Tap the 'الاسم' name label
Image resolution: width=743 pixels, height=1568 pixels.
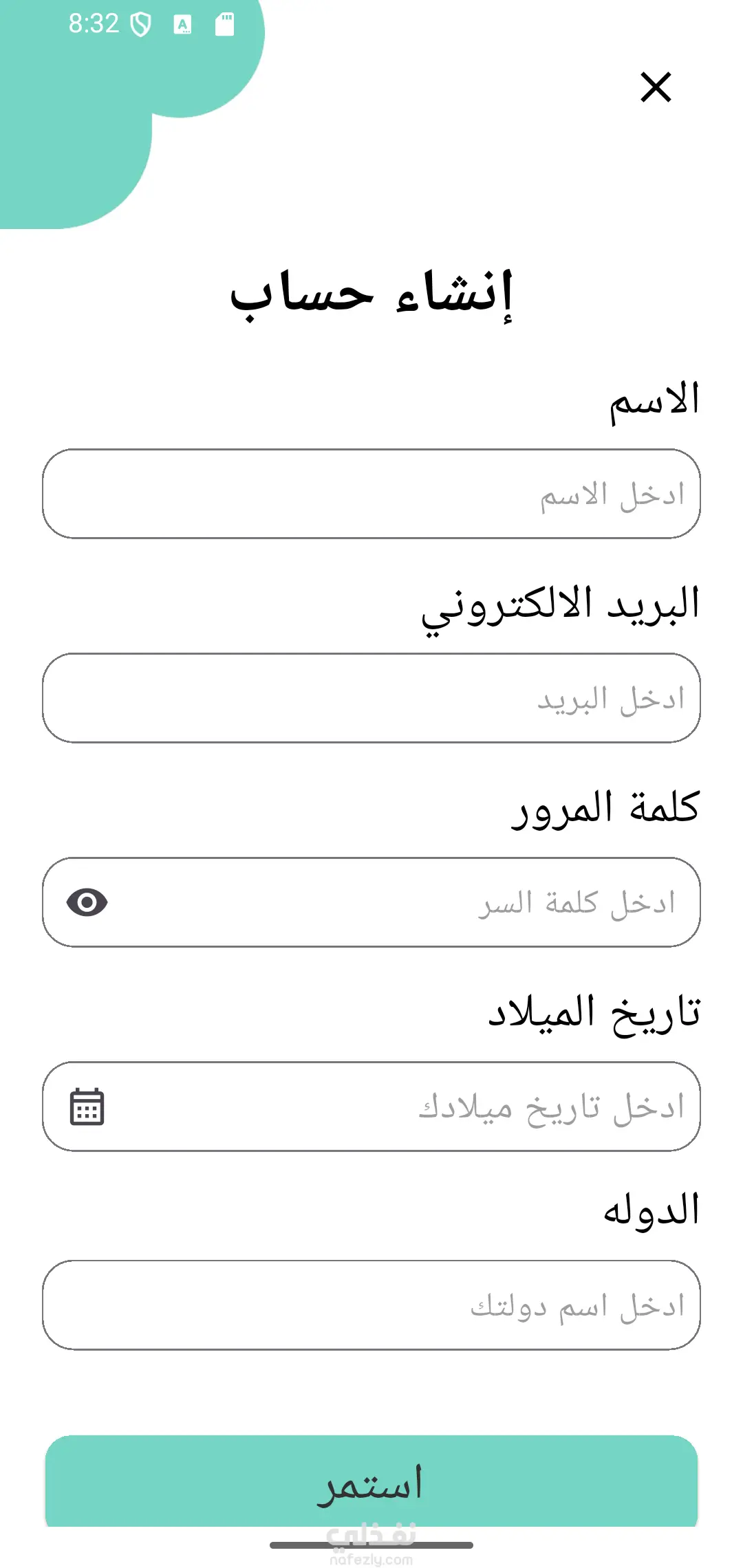(x=654, y=401)
